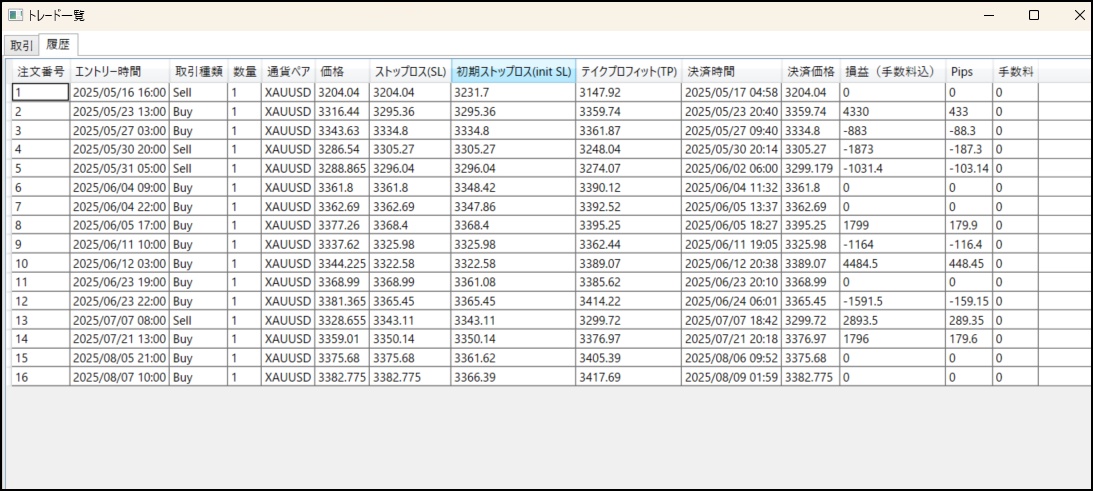
Task: Click the 通貨ペア column header
Action: pyautogui.click(x=288, y=72)
